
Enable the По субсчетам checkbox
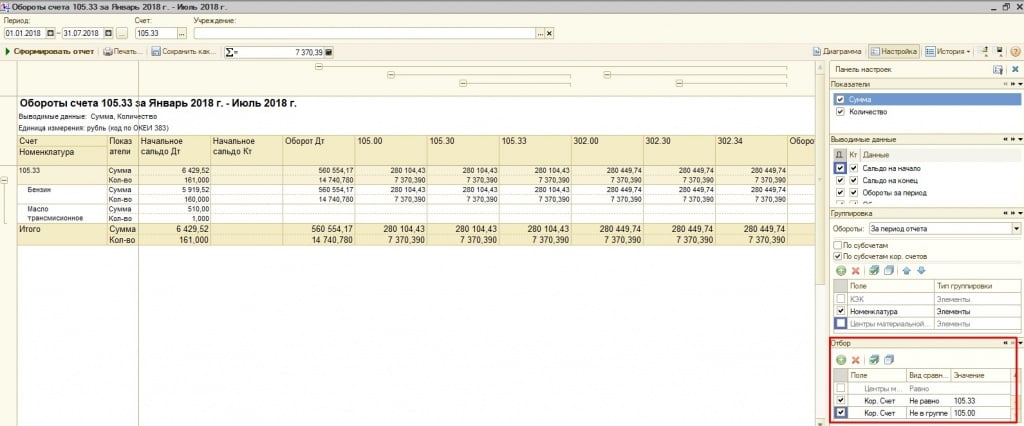click(x=837, y=245)
